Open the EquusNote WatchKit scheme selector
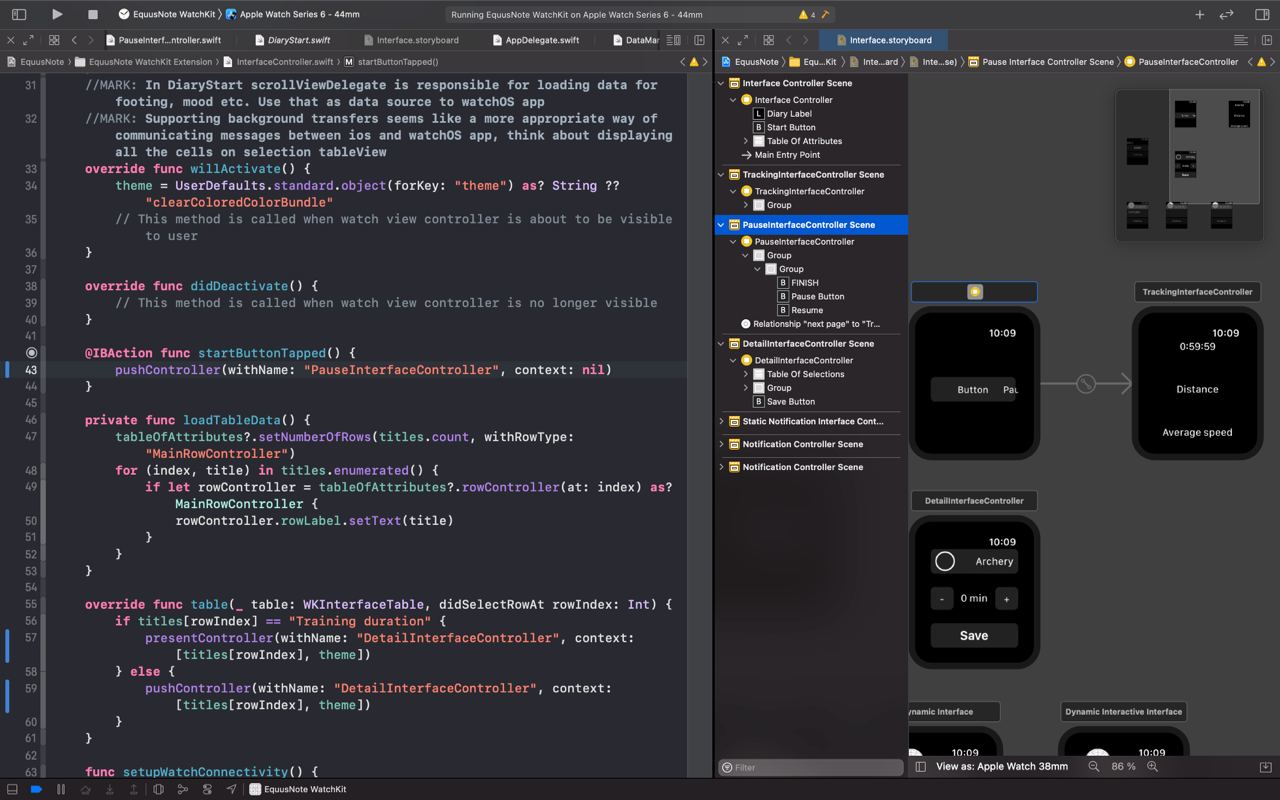This screenshot has height=800, width=1280. [166, 14]
